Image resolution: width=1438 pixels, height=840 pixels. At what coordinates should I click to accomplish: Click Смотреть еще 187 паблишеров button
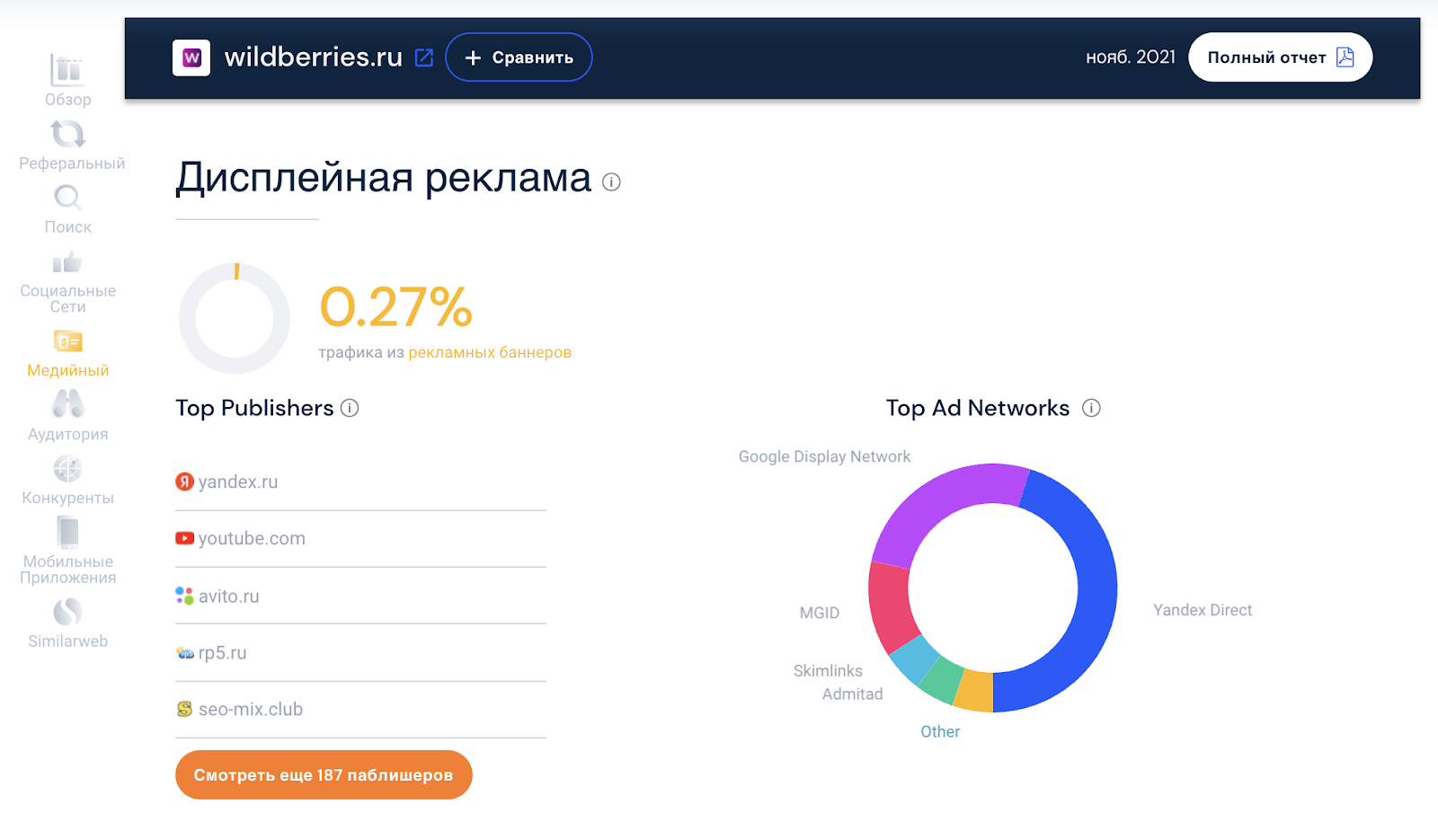pos(324,774)
